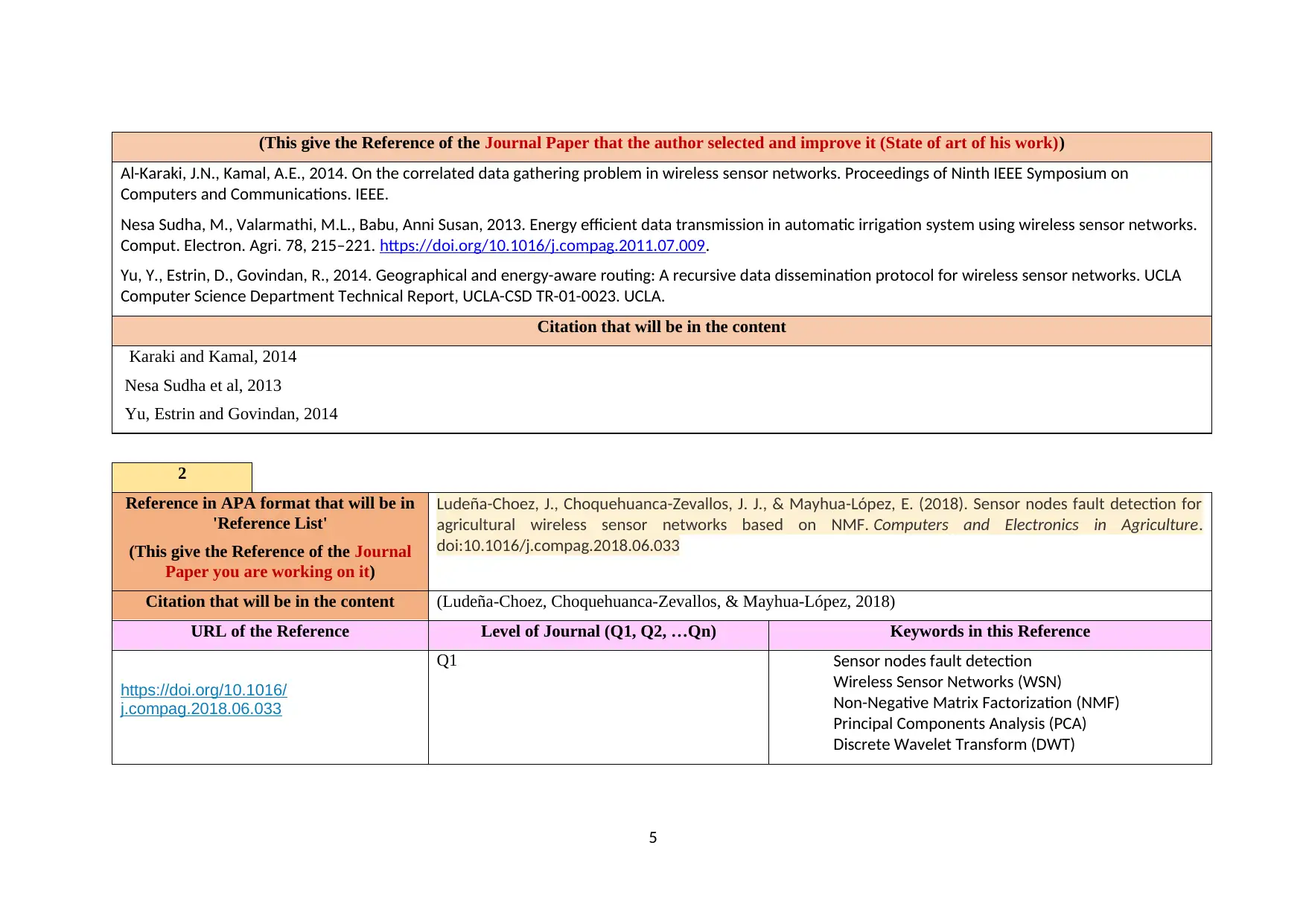1306x924 pixels.
Task: Click 'Principal Components Analysis (PCA)' keyword
Action: click(x=960, y=724)
